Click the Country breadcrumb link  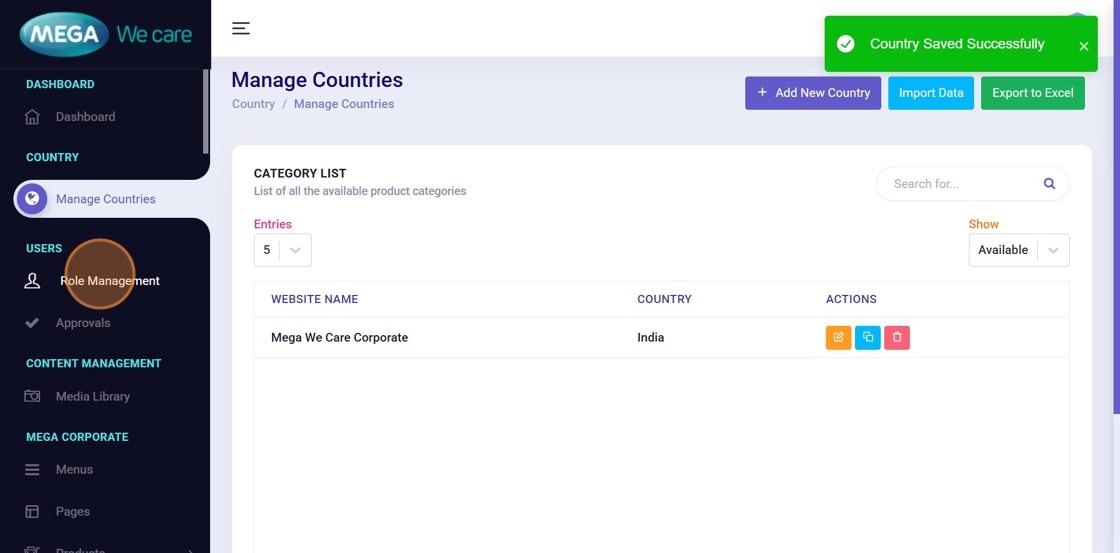coord(253,104)
